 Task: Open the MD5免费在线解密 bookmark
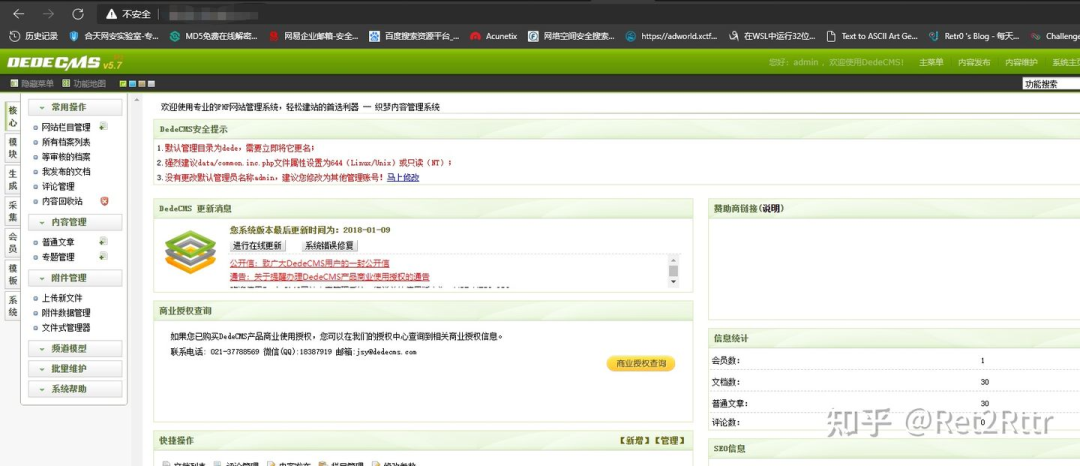click(x=214, y=36)
